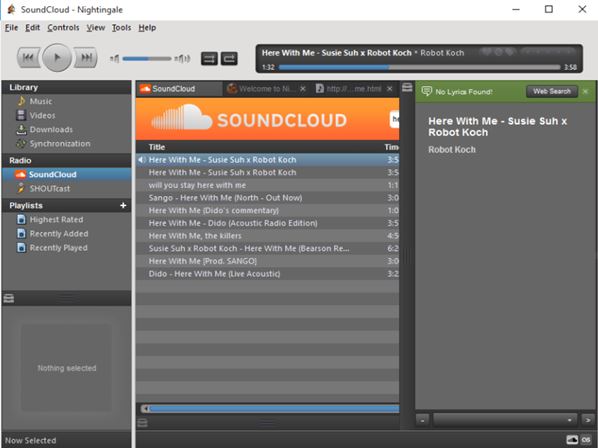Open Music library
Viewport: 598px width, 448px height.
(40, 101)
